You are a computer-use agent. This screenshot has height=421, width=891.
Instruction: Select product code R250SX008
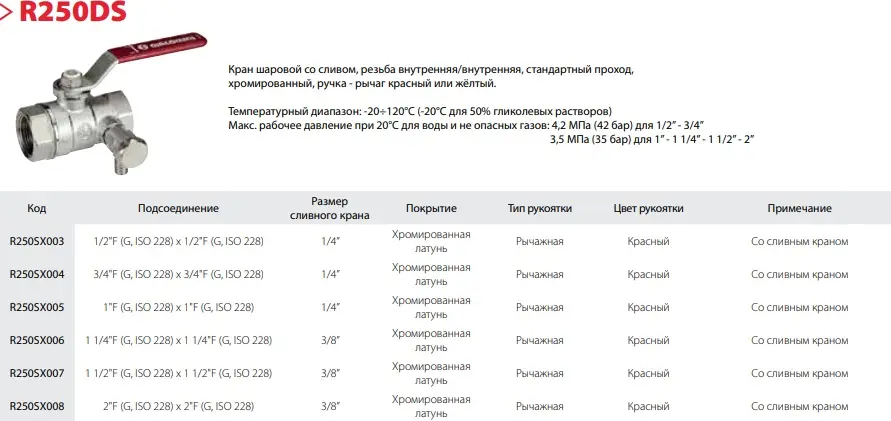tap(36, 406)
